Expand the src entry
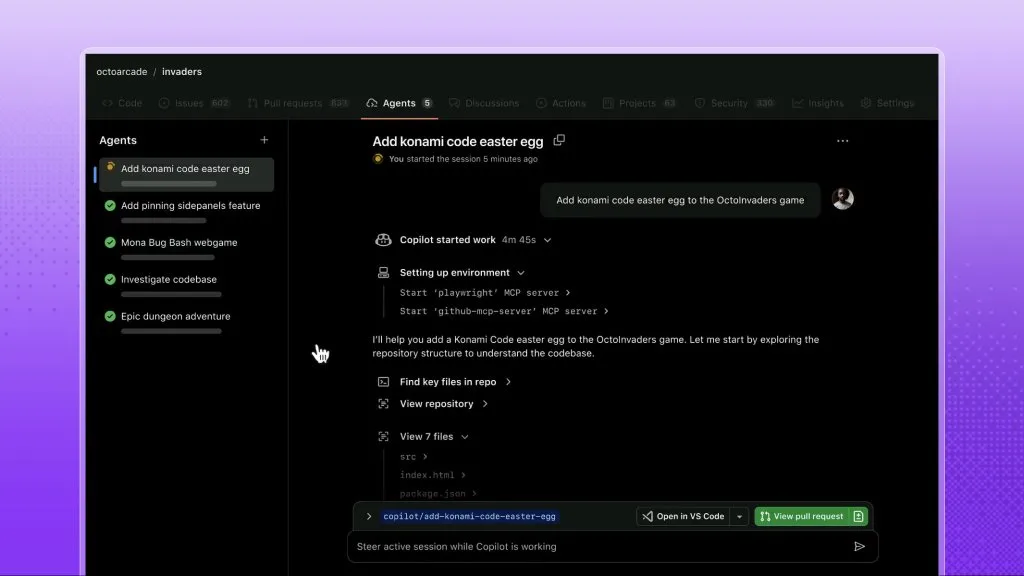This screenshot has height=576, width=1024. point(425,457)
